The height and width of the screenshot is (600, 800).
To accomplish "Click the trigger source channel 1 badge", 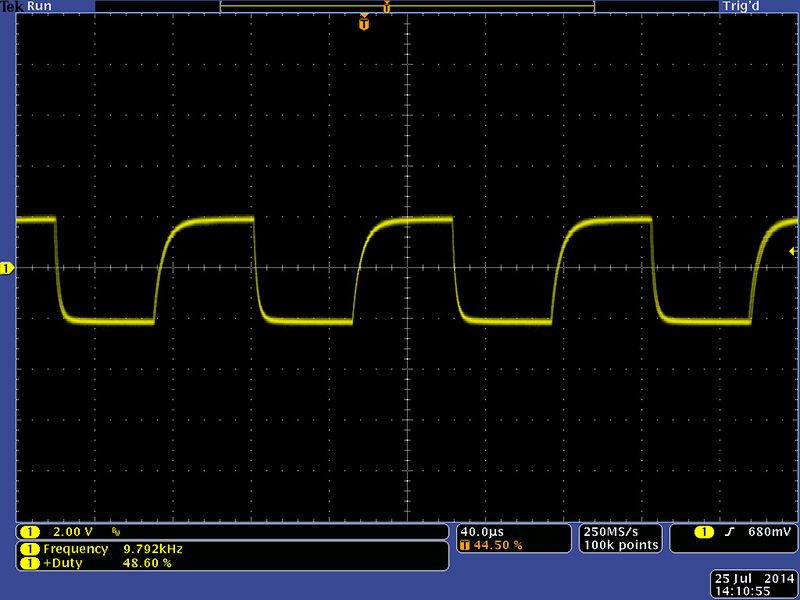I will [x=705, y=532].
